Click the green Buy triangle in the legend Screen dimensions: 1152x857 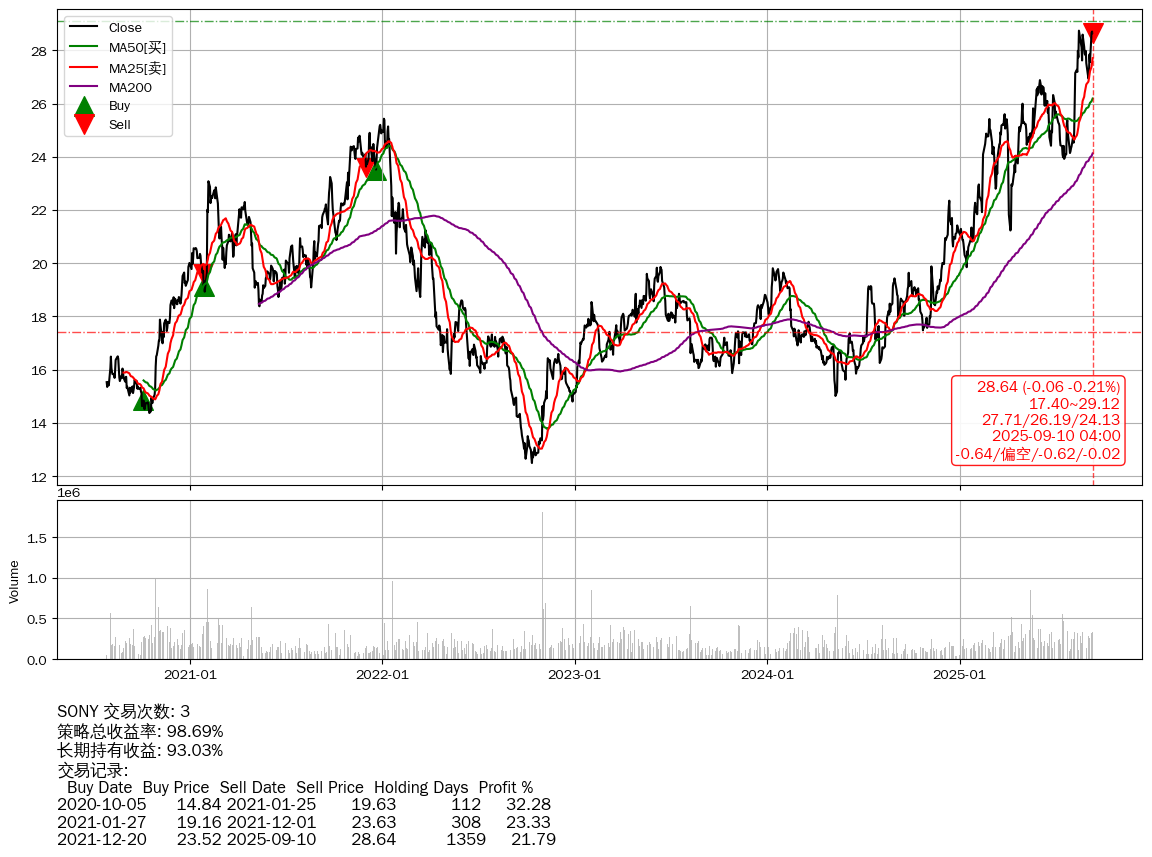[x=85, y=105]
